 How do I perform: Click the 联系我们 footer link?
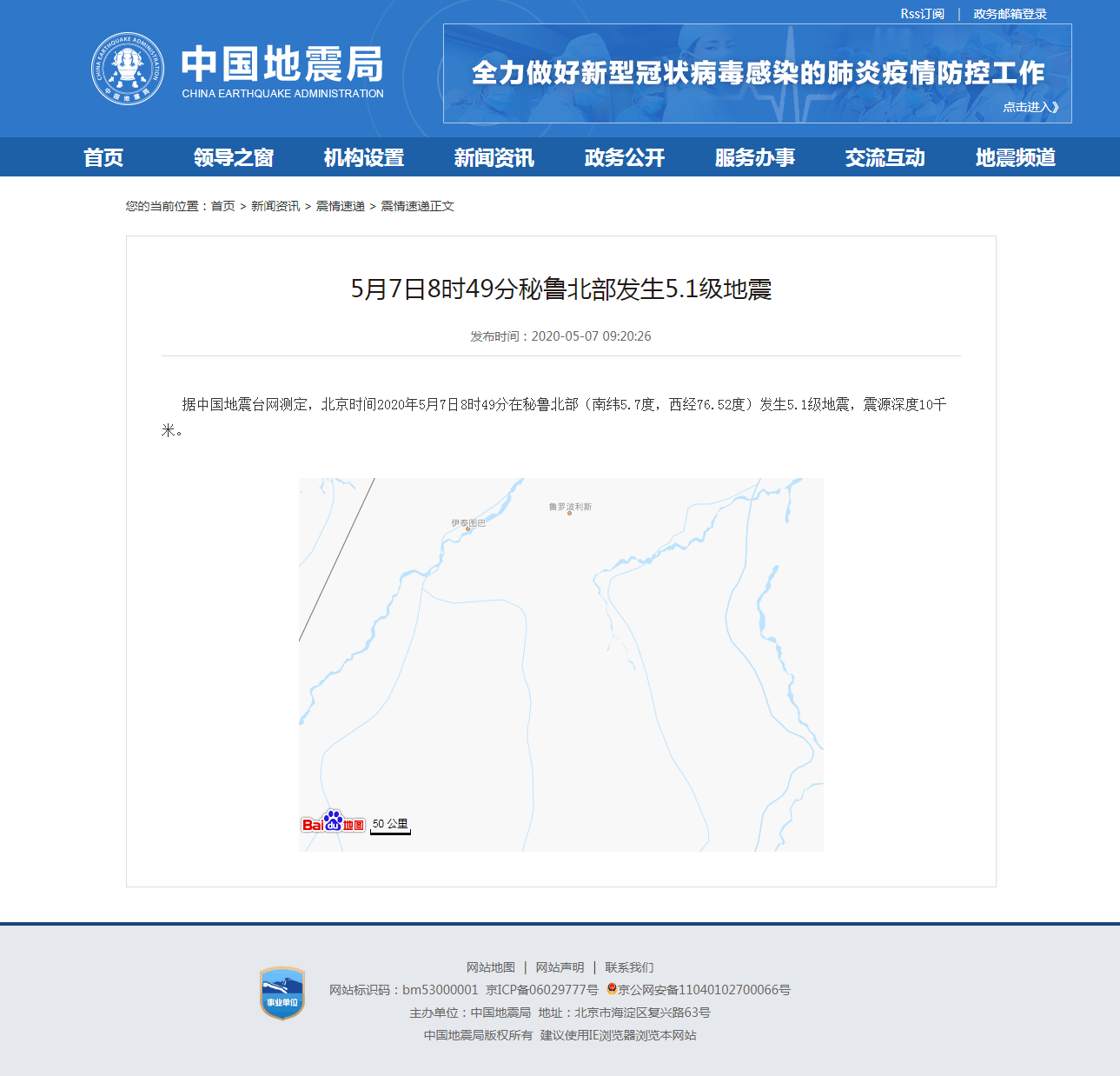(x=630, y=966)
